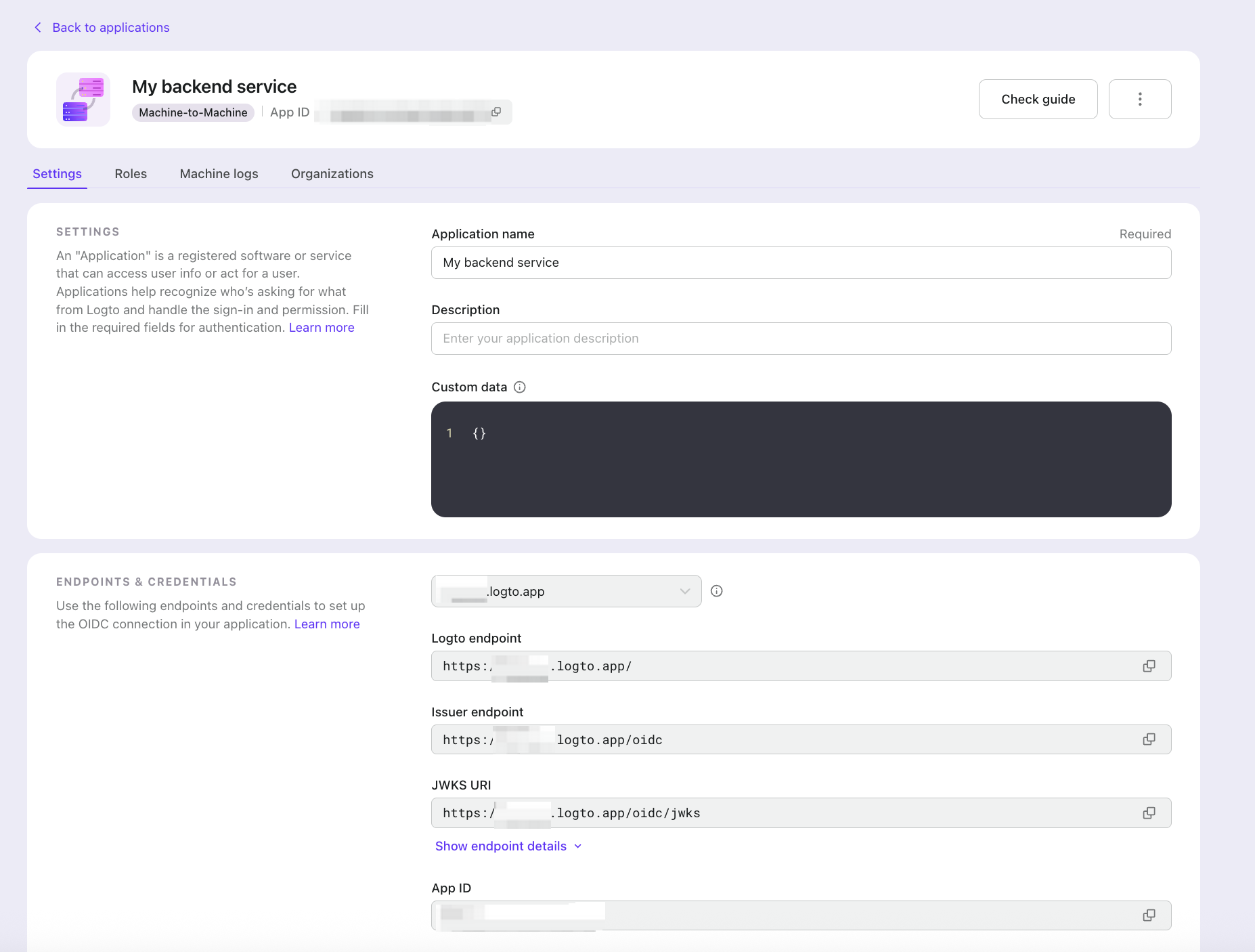Copy the App ID field value

(1149, 915)
